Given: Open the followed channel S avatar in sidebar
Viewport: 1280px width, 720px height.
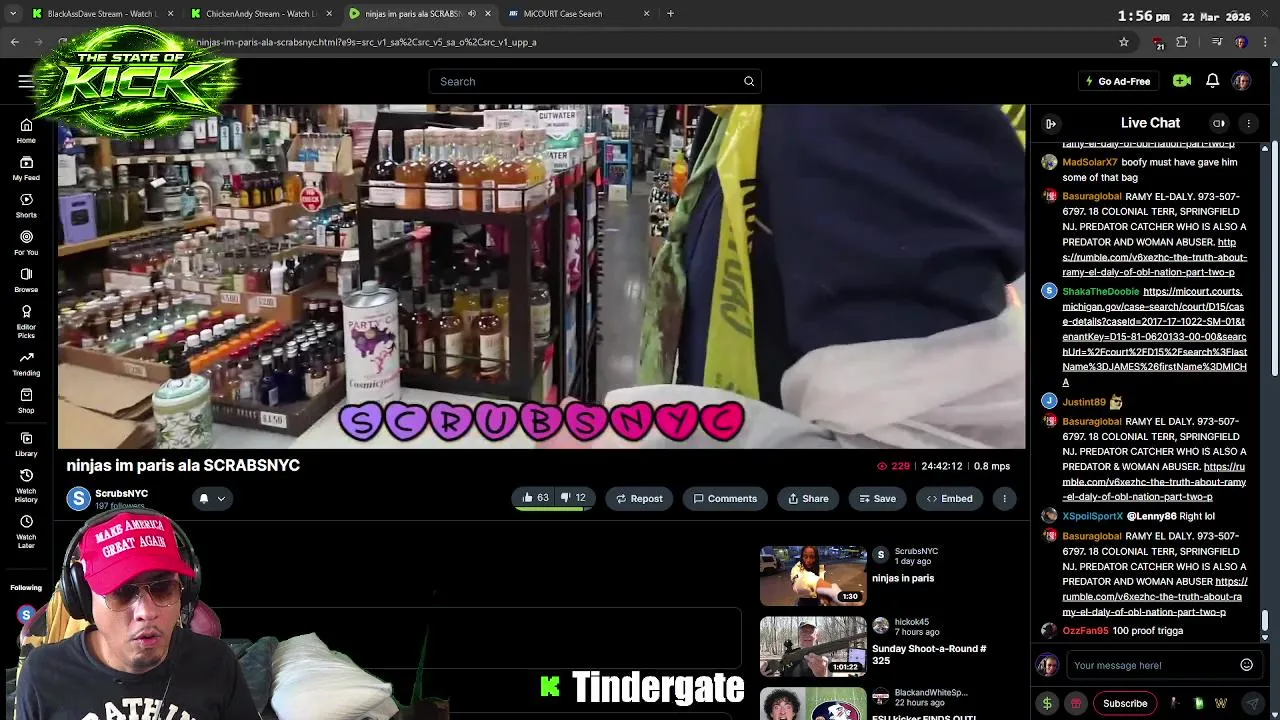Looking at the screenshot, I should [x=26, y=615].
